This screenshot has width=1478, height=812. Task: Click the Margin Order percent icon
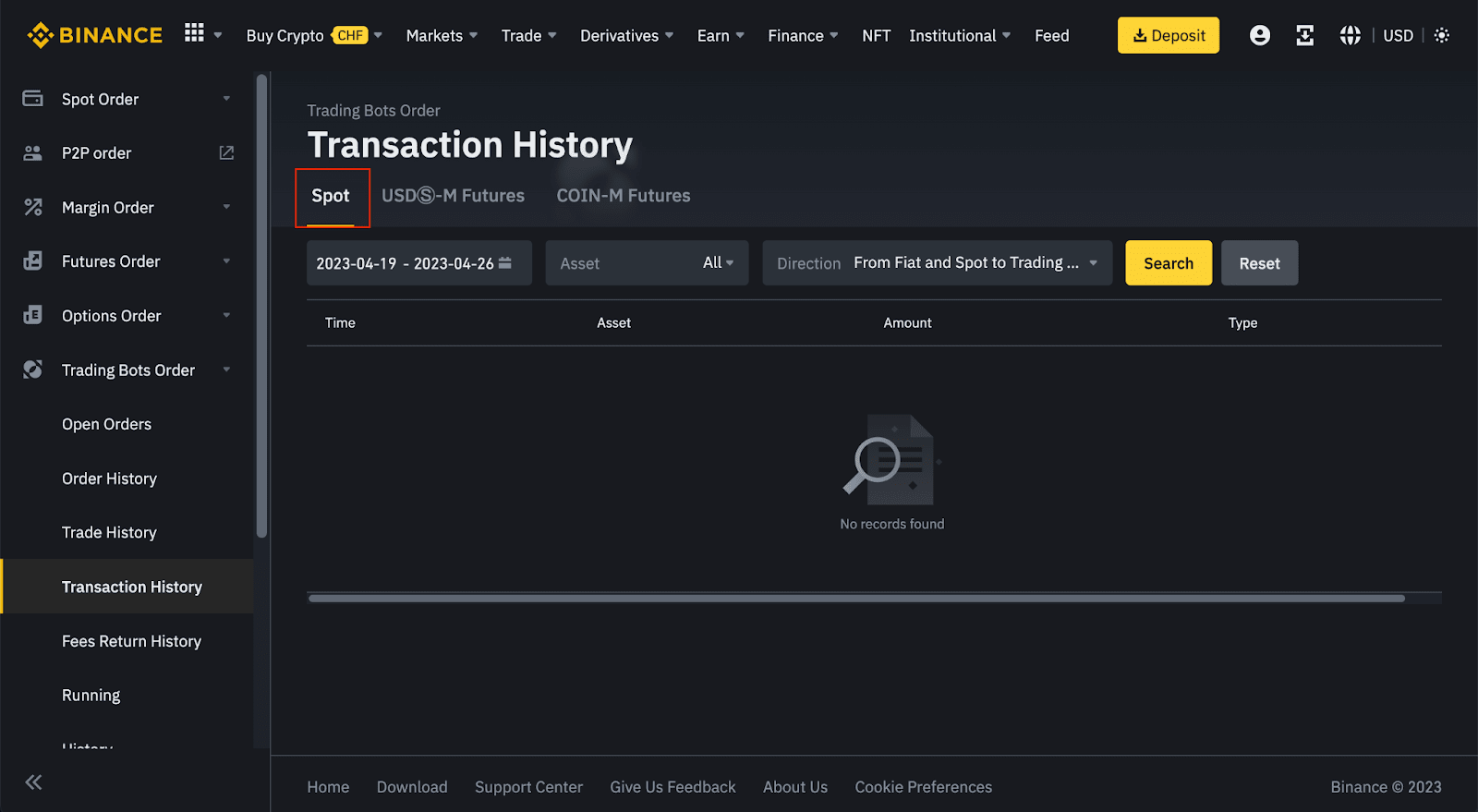tap(33, 207)
